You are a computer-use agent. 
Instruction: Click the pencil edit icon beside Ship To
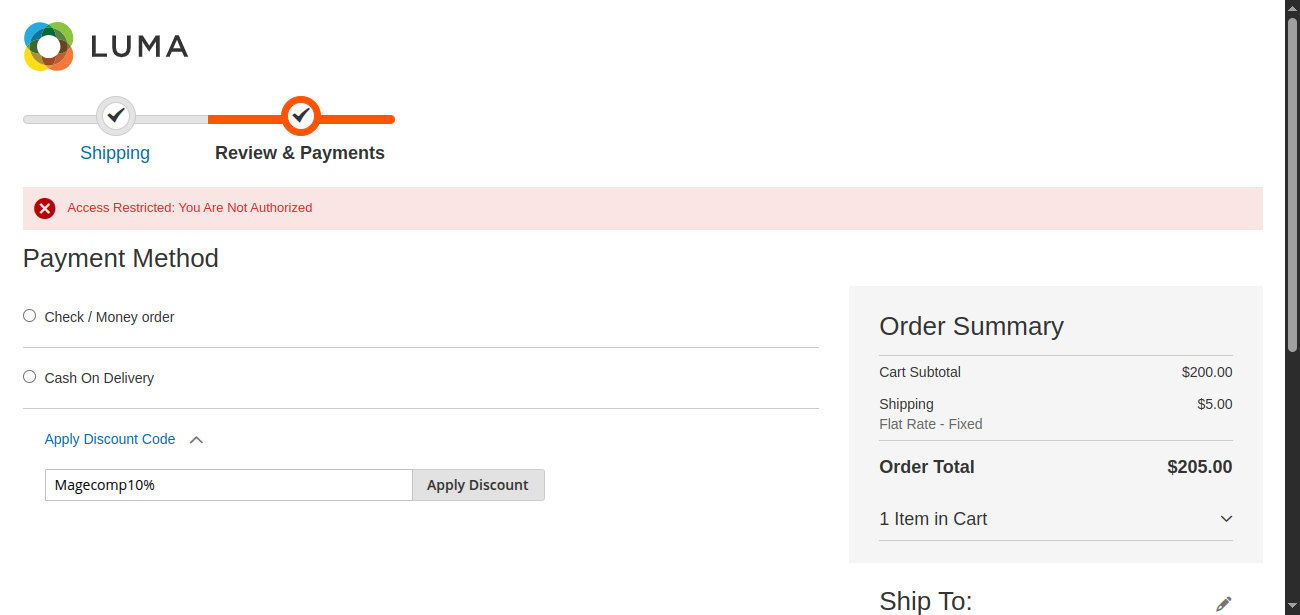pos(1223,604)
